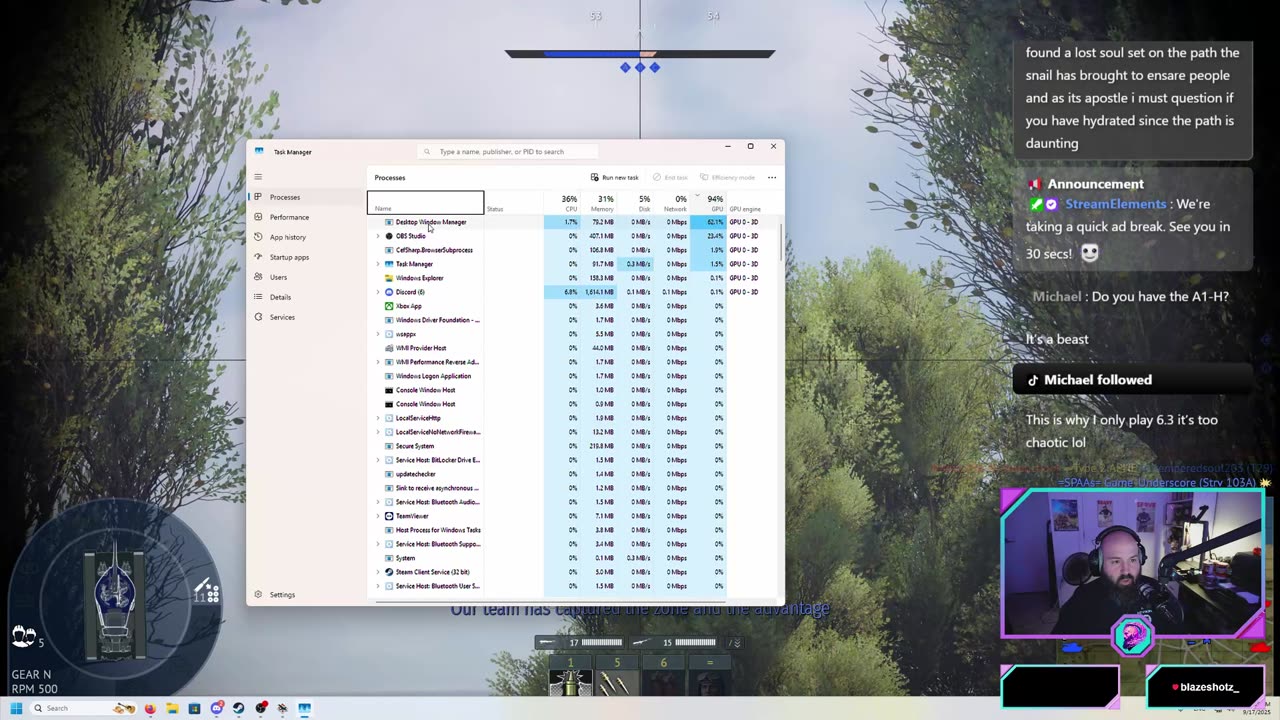Image resolution: width=1280 pixels, height=720 pixels.
Task: Expand the TeamViewer process group
Action: [x=377, y=516]
